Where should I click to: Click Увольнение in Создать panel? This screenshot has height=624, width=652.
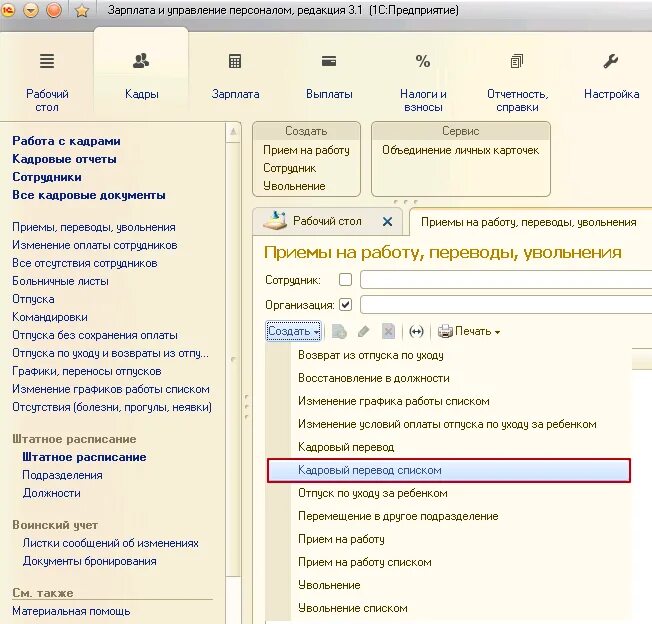tap(294, 186)
